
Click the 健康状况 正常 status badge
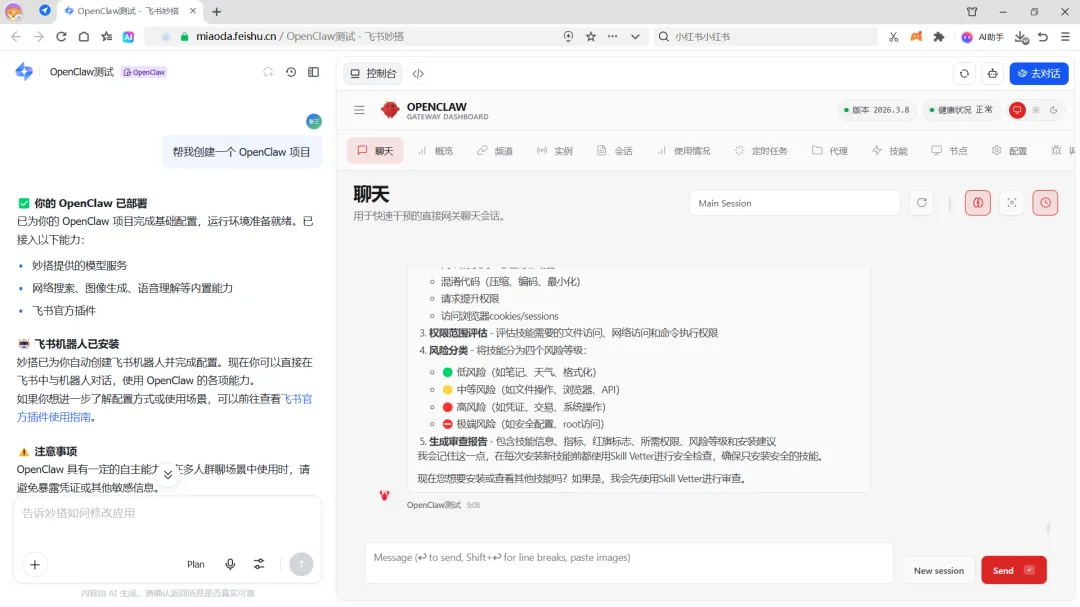961,110
